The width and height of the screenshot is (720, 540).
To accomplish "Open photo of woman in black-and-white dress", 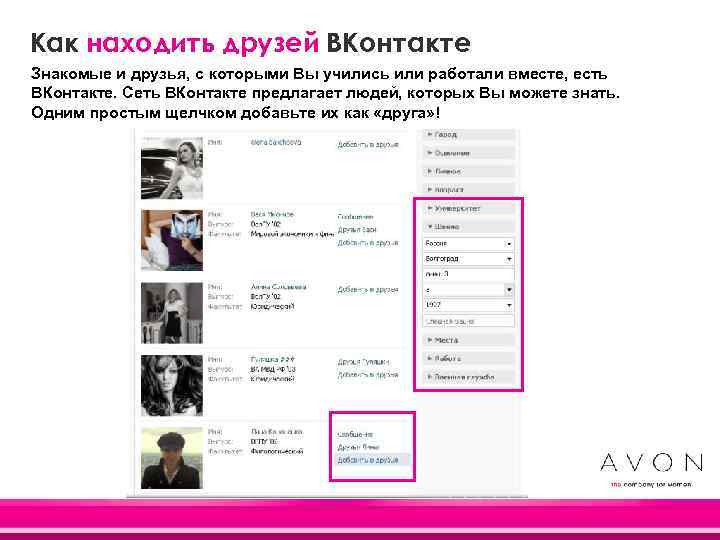I will [x=172, y=313].
